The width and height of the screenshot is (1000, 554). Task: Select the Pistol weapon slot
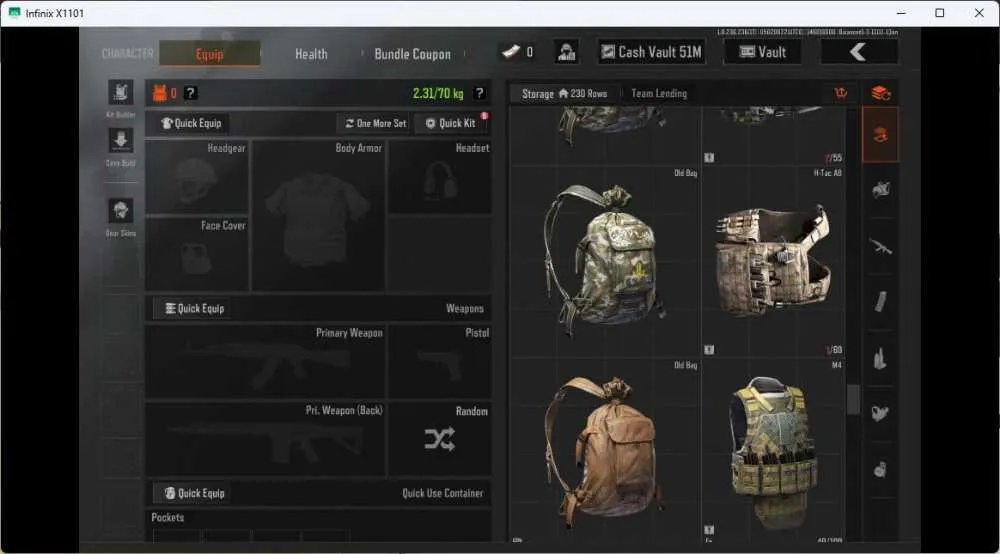click(440, 361)
